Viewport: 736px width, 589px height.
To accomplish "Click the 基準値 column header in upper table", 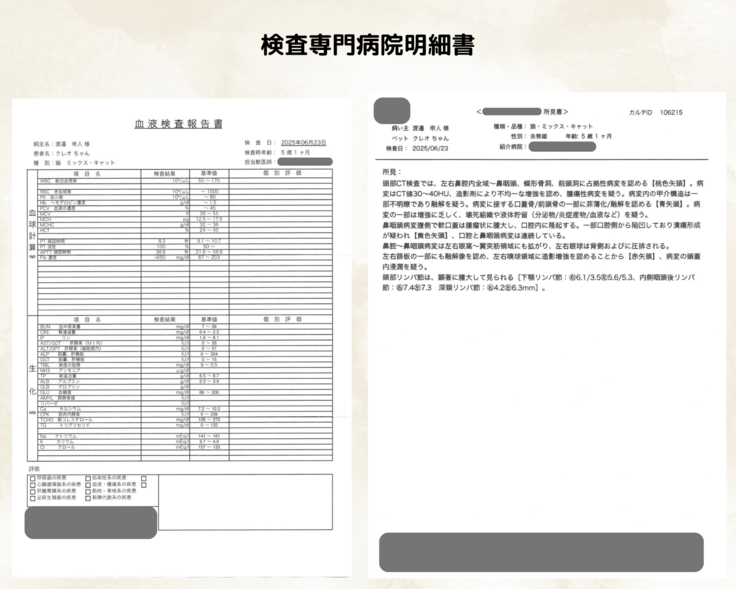I will click(208, 173).
